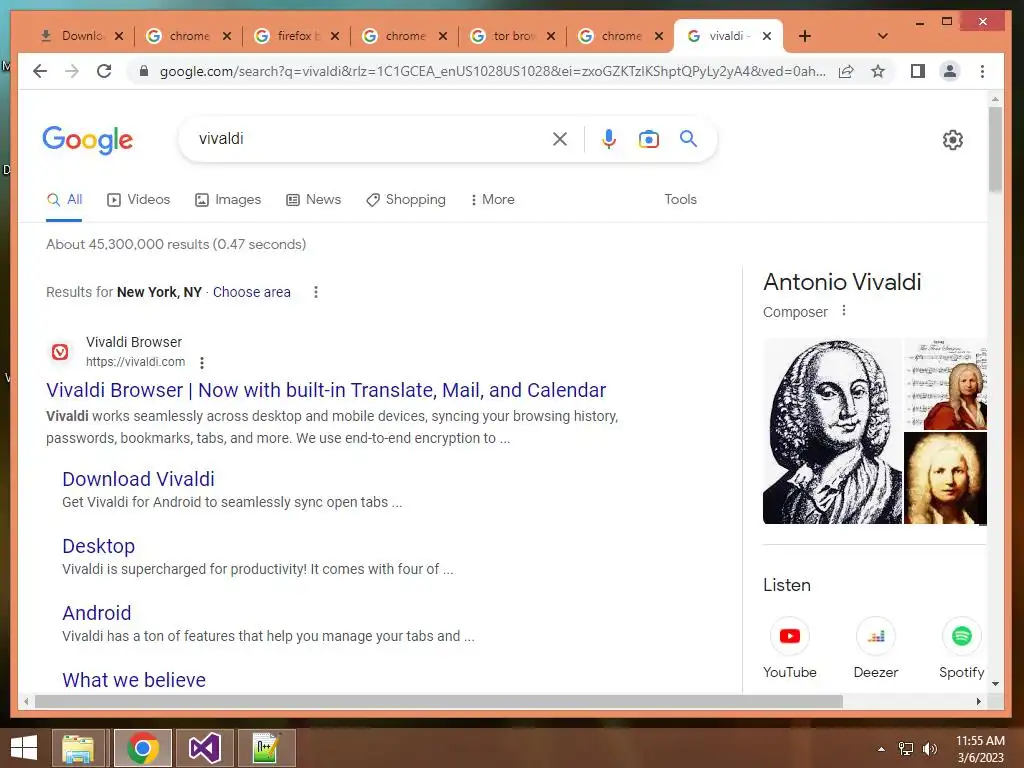Open the What we believe link

[x=134, y=680]
